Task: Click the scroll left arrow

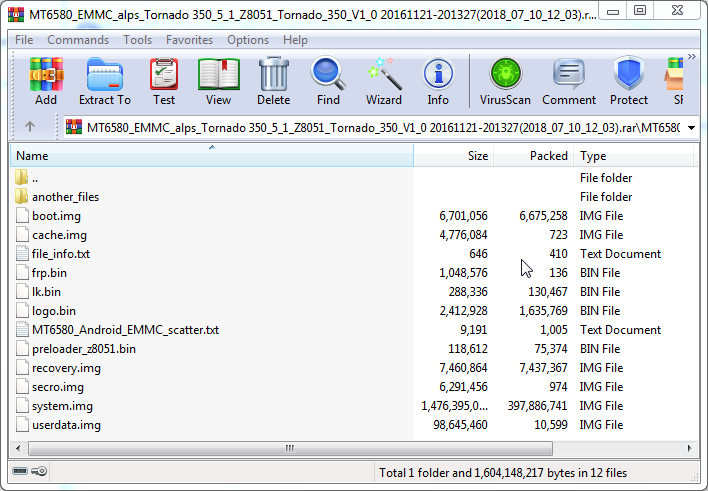Action: [x=18, y=449]
